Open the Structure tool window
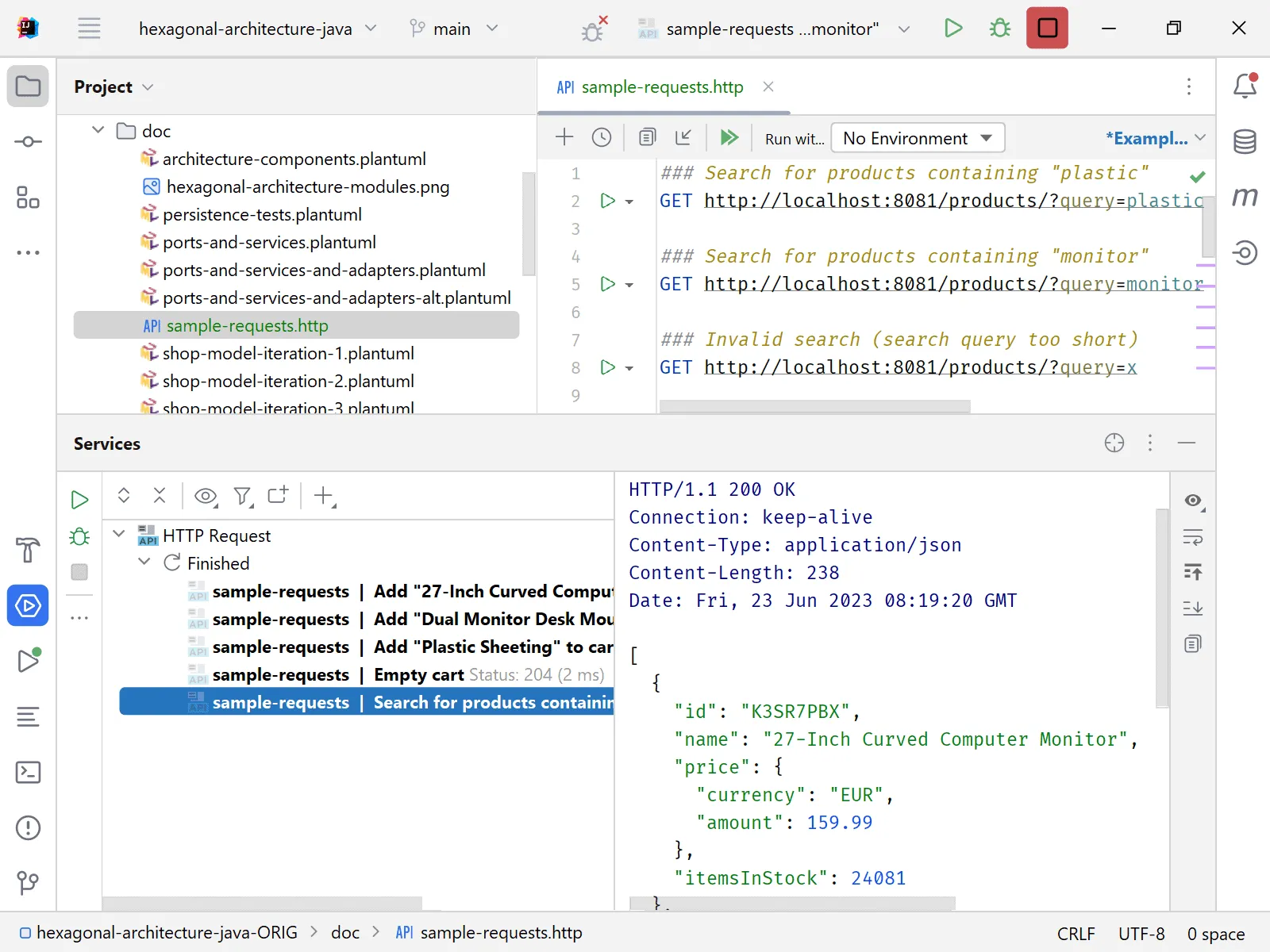 (28, 198)
